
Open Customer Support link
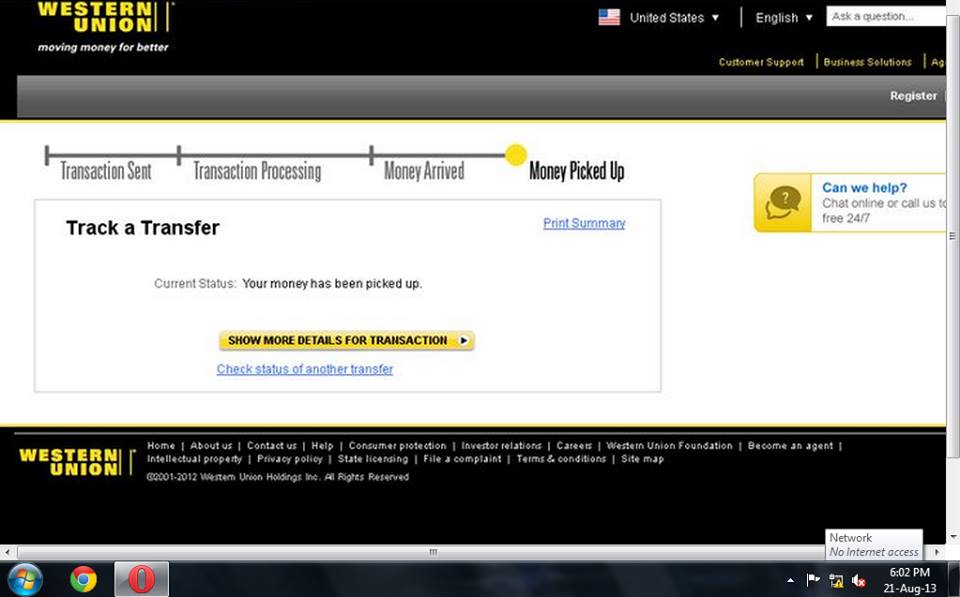pyautogui.click(x=761, y=62)
